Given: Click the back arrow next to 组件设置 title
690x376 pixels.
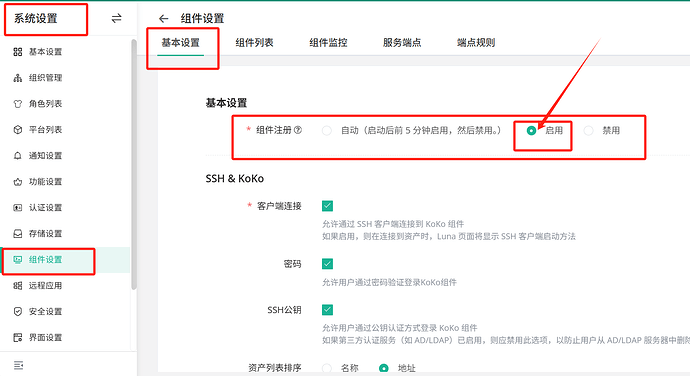Looking at the screenshot, I should pyautogui.click(x=164, y=18).
